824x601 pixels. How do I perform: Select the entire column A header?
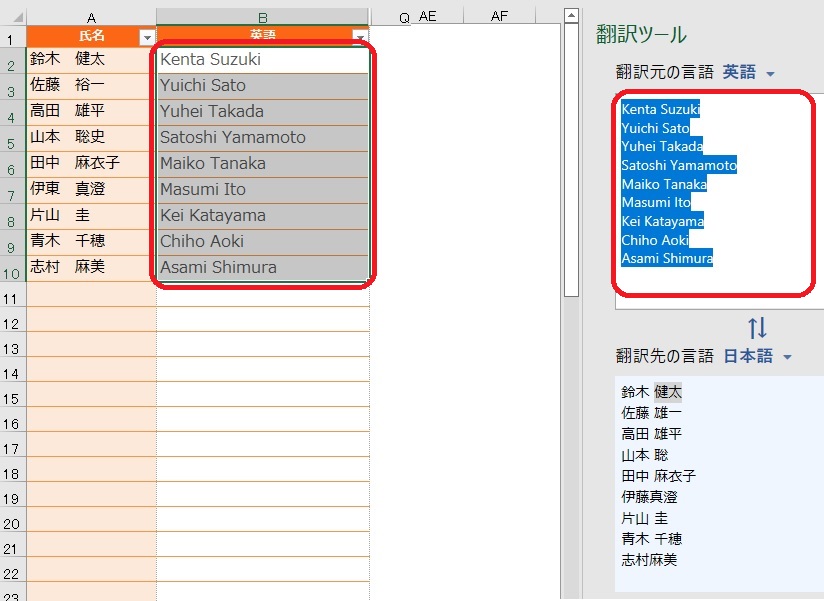coord(91,16)
